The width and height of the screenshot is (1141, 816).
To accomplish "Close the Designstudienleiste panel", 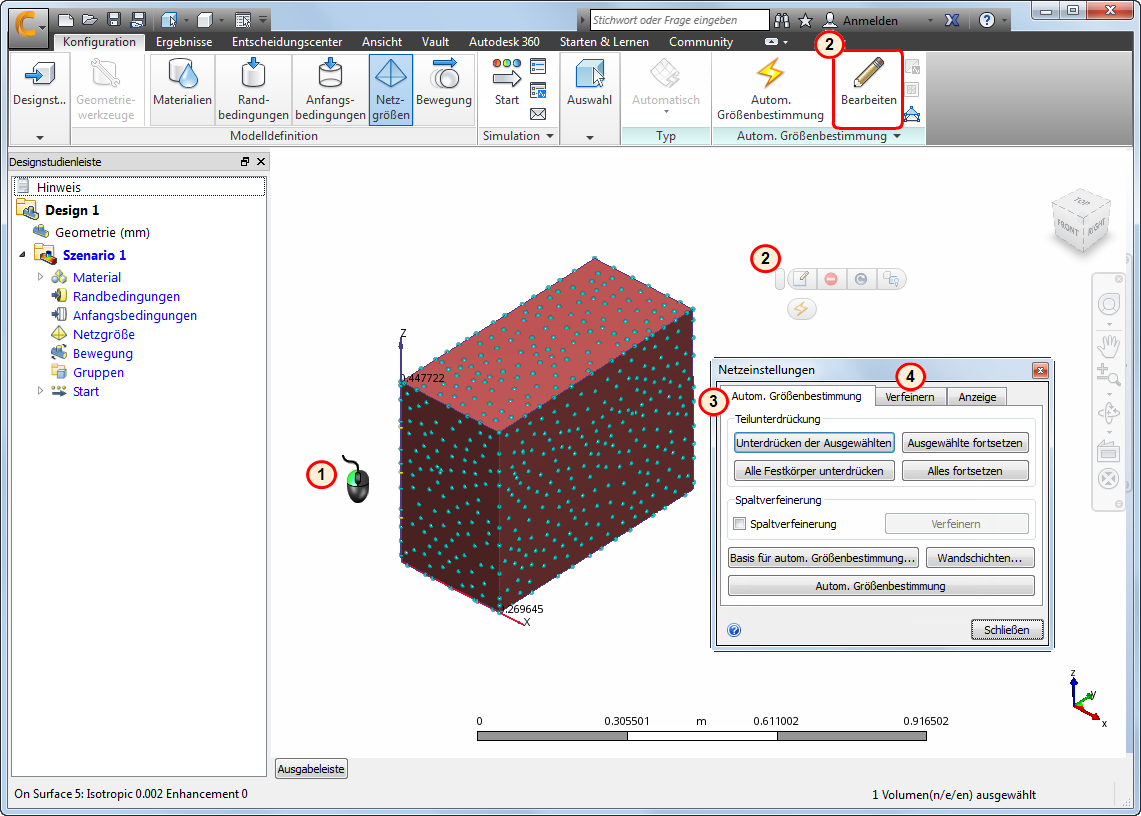I will click(x=261, y=162).
